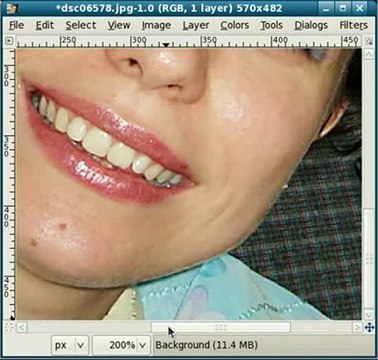Open the View menu
378x360 pixels.
click(119, 25)
